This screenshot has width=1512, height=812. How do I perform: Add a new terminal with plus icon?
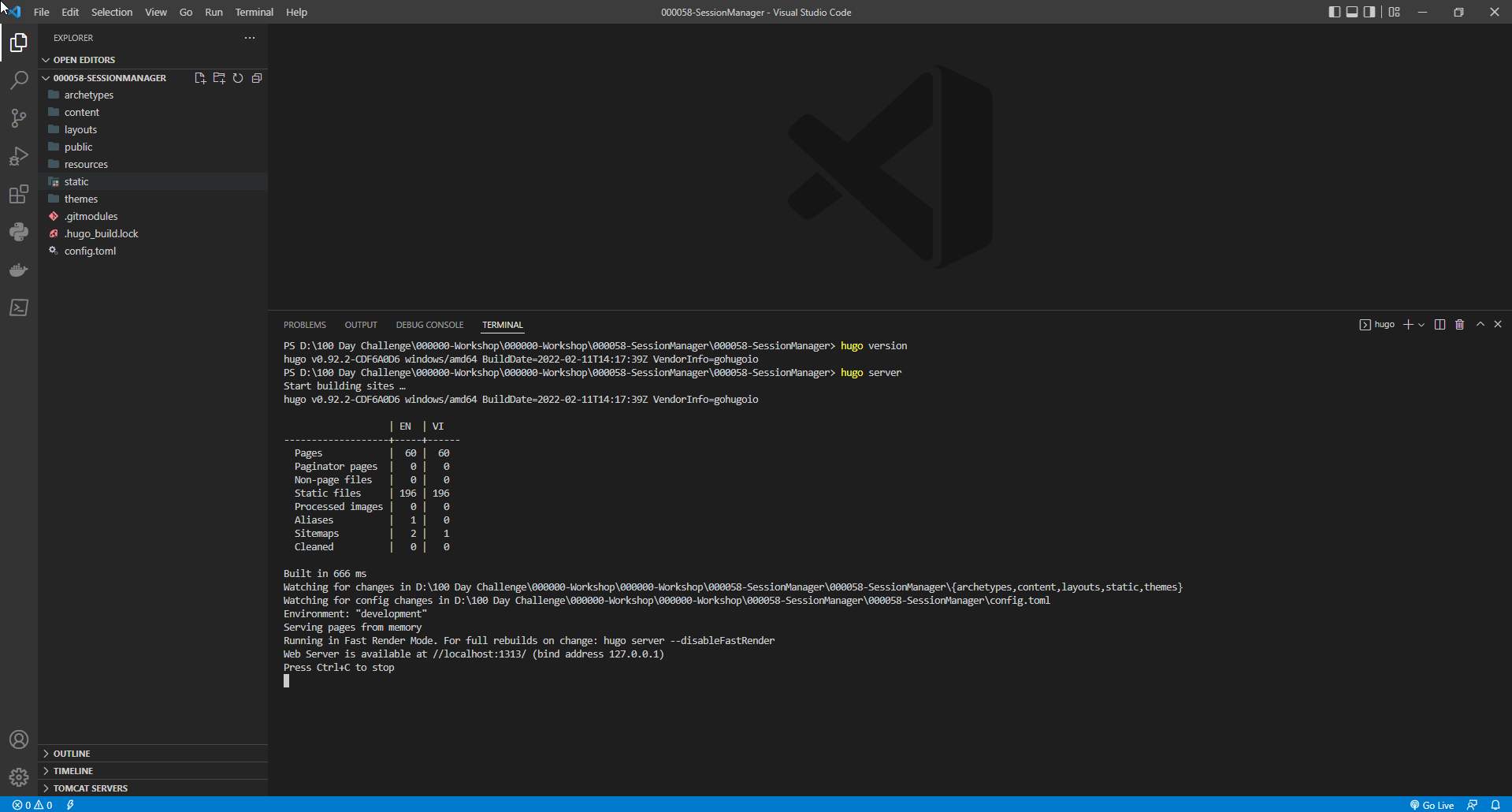1408,325
